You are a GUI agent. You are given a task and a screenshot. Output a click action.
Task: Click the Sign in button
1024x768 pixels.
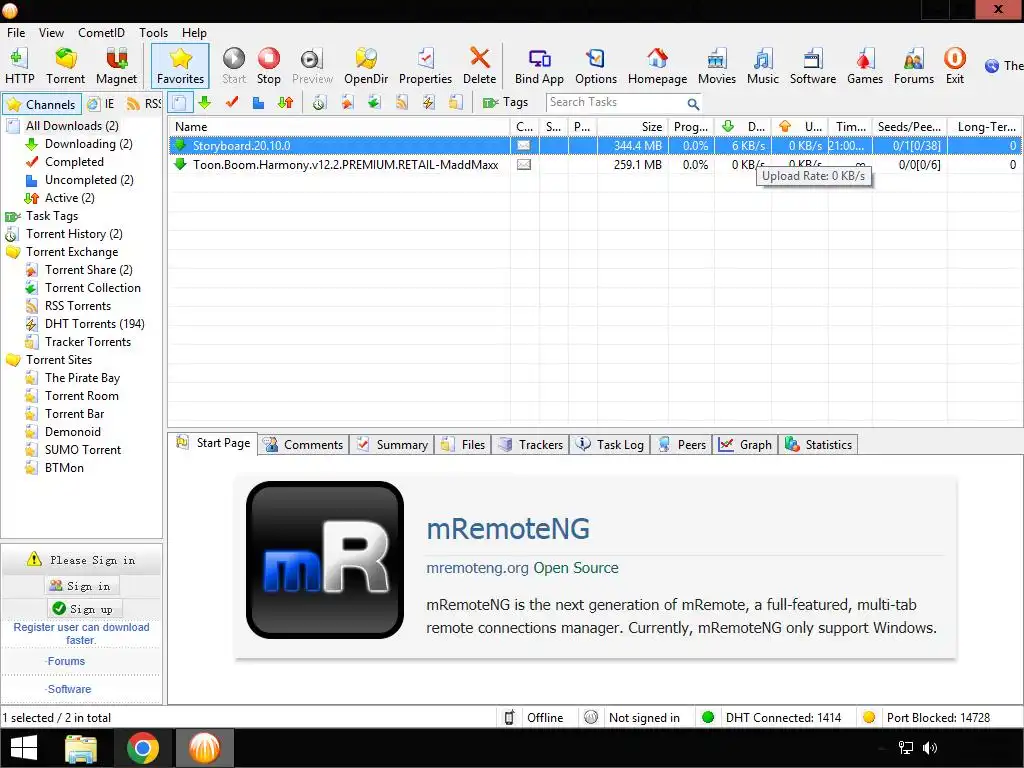pos(82,586)
